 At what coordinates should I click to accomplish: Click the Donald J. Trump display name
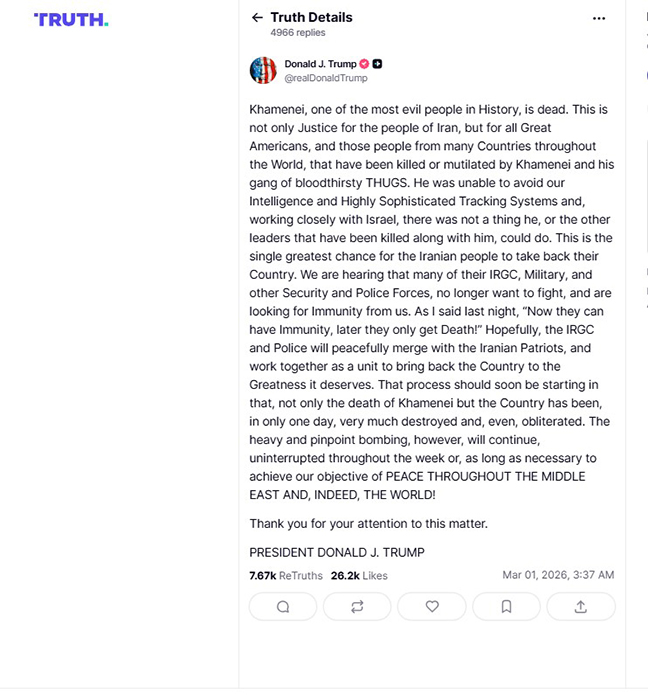pos(320,64)
